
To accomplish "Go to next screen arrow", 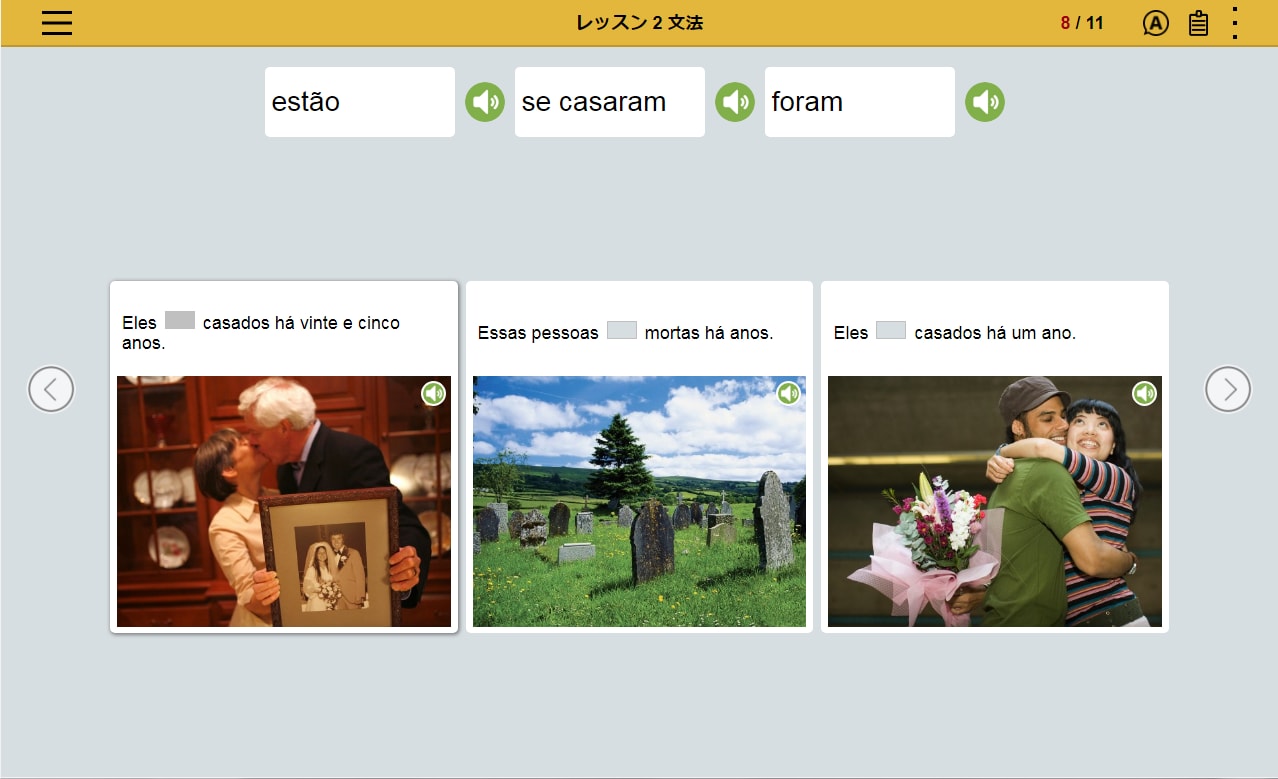I will 1228,389.
